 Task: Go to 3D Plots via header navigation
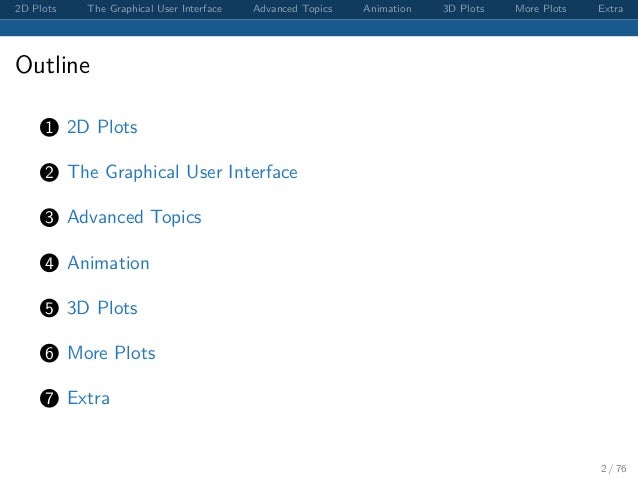point(463,9)
